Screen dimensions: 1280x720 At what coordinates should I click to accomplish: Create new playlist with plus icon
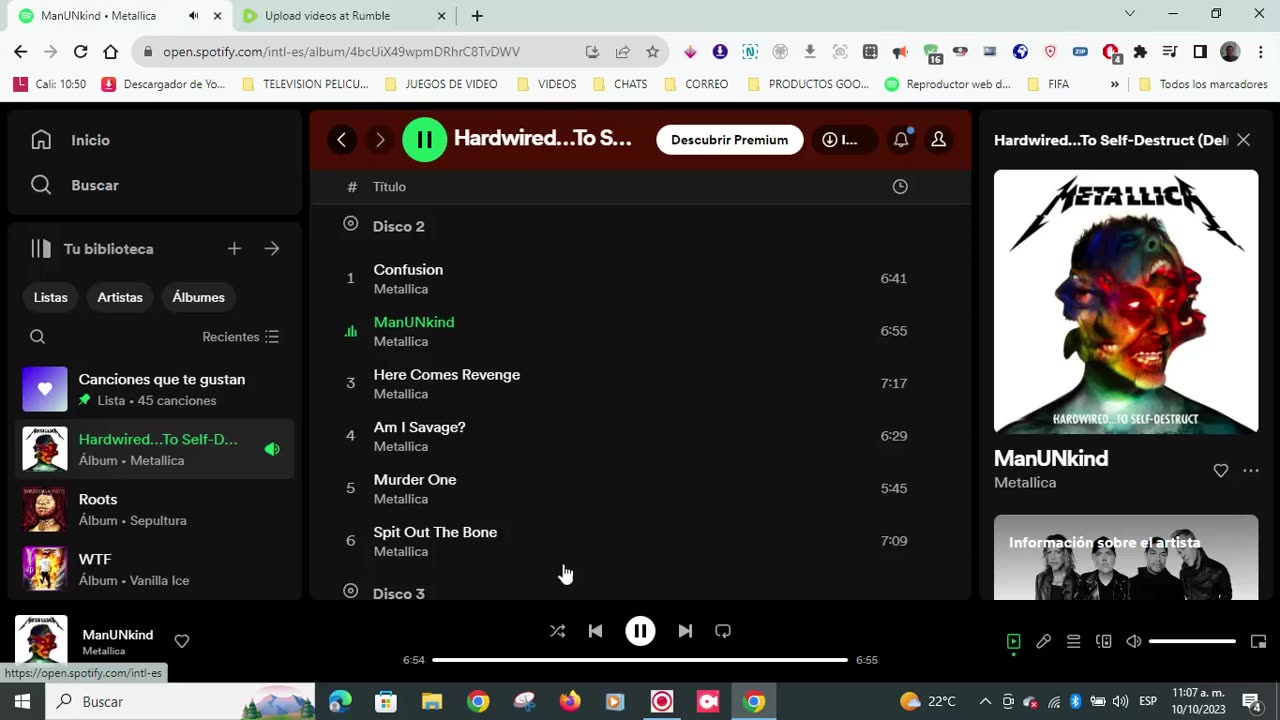pyautogui.click(x=234, y=249)
